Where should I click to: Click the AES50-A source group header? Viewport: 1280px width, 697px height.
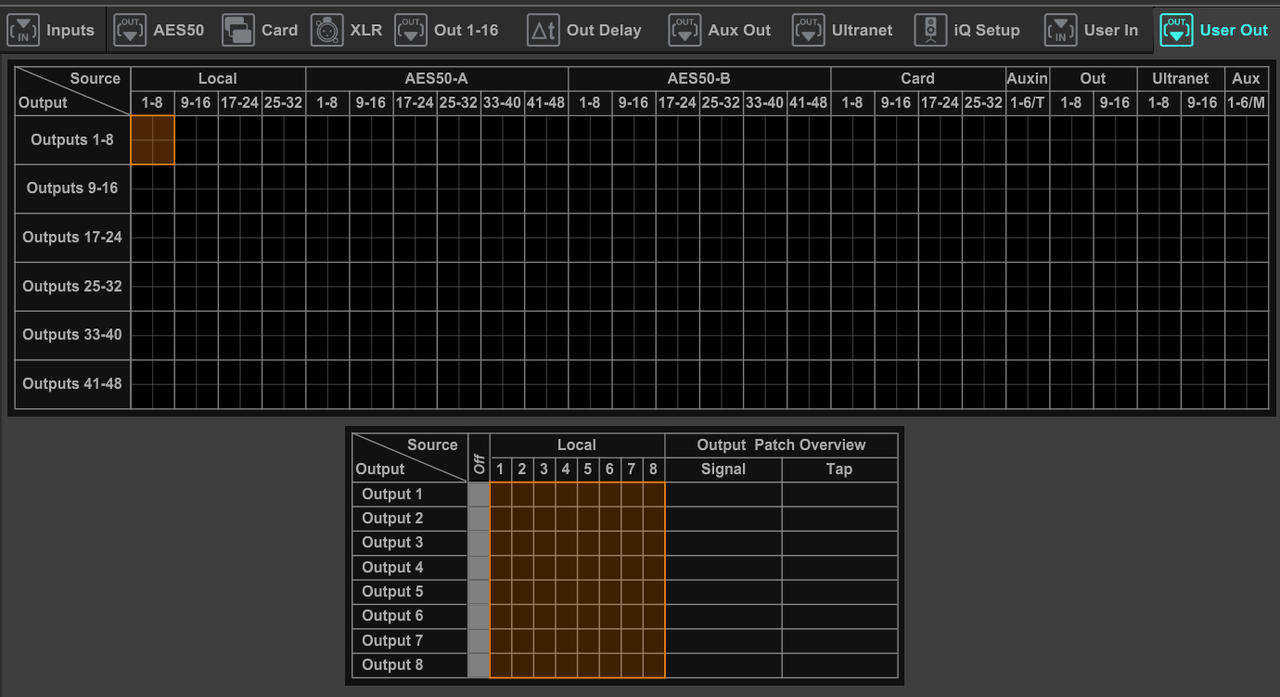tap(437, 78)
